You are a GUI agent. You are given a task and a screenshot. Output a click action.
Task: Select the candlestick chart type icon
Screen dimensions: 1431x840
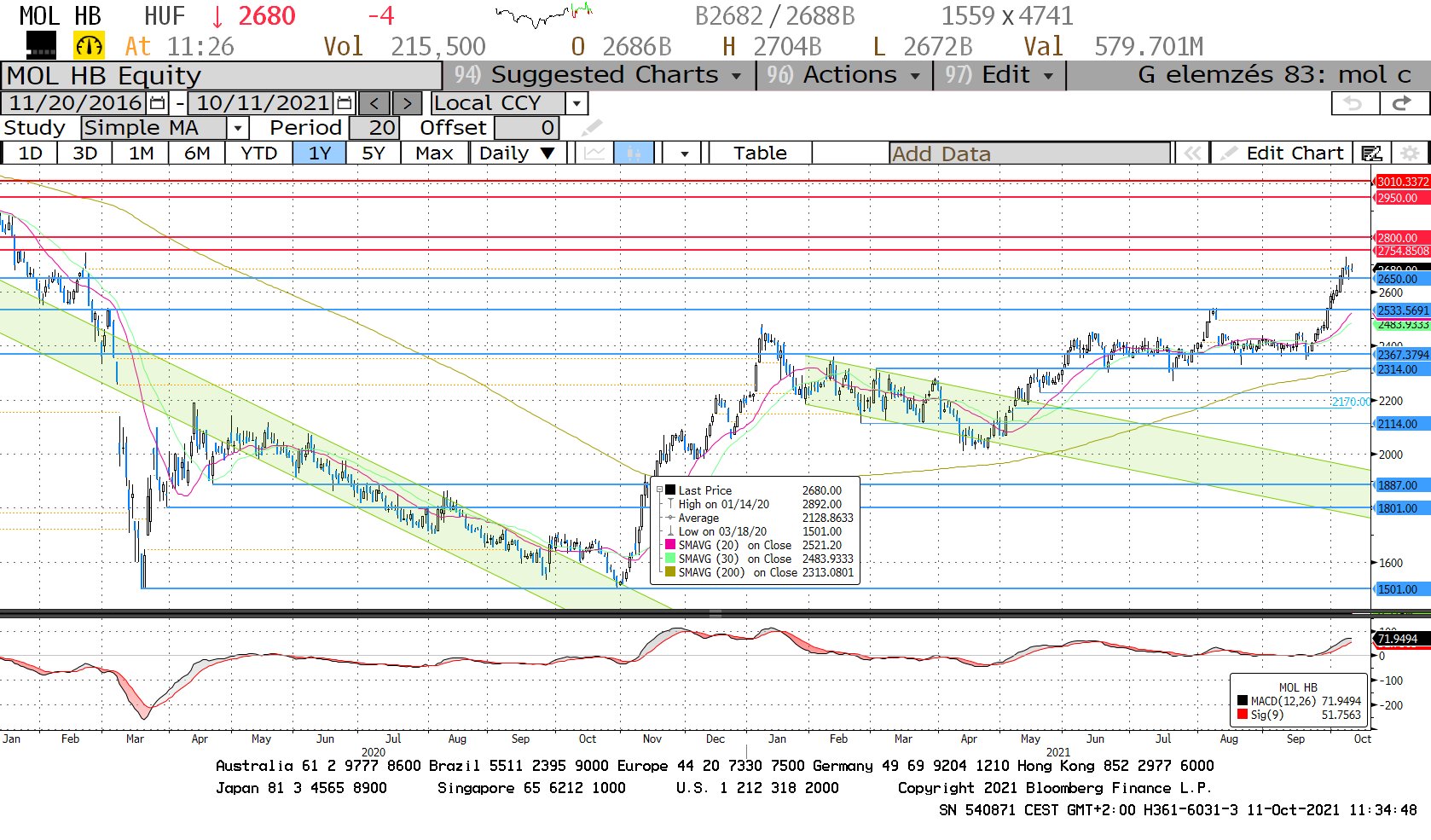point(634,154)
